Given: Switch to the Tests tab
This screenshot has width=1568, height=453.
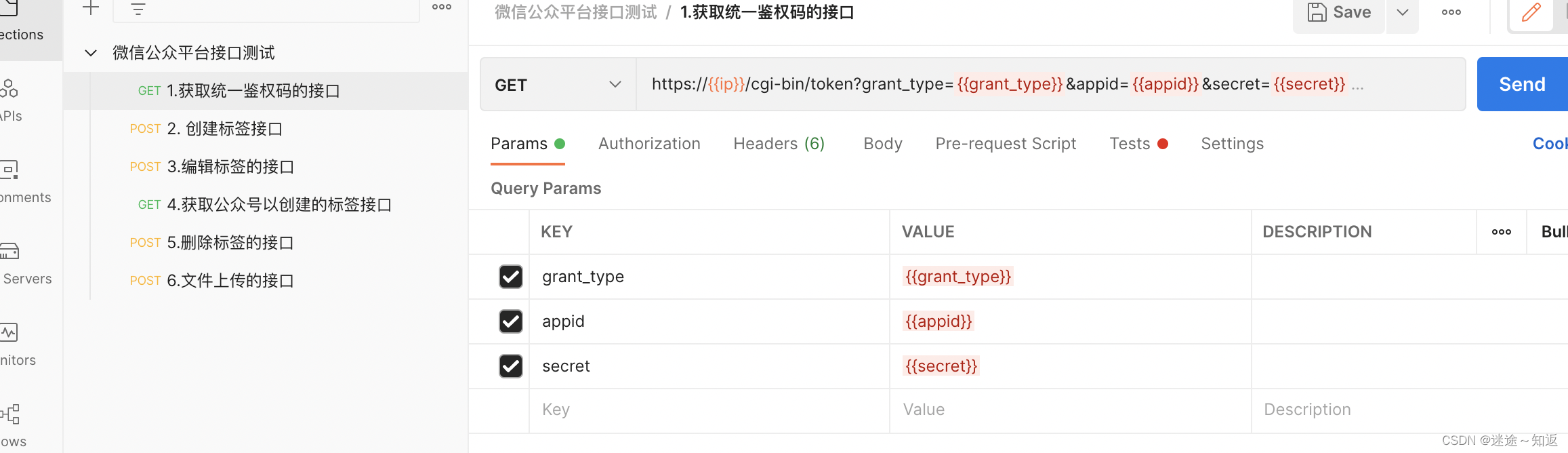Looking at the screenshot, I should [x=1138, y=144].
